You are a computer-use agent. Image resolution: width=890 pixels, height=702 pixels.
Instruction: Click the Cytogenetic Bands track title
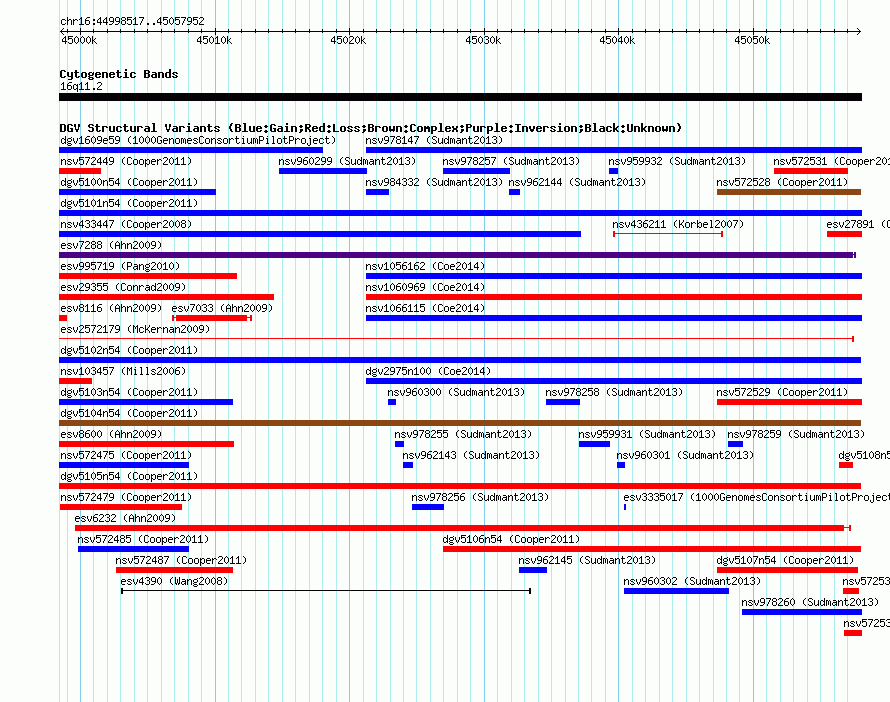pos(119,74)
